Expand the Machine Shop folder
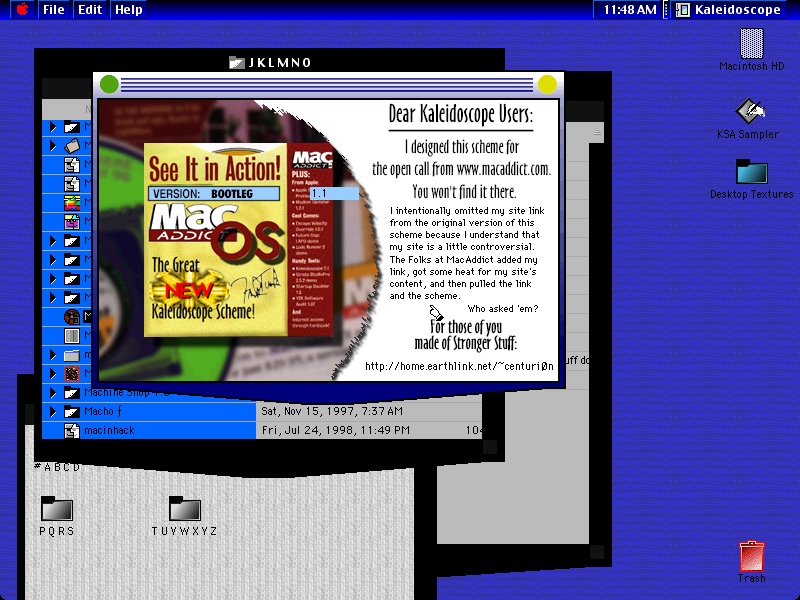This screenshot has height=600, width=800. point(53,393)
